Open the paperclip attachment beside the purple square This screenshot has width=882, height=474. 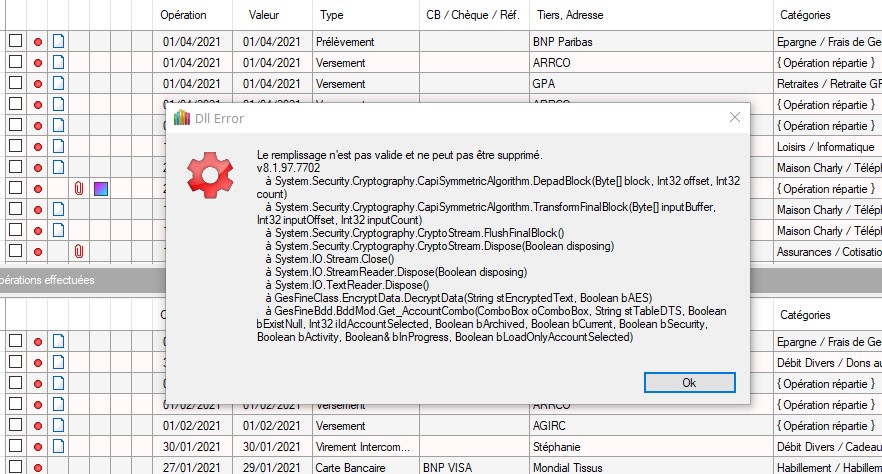click(79, 188)
